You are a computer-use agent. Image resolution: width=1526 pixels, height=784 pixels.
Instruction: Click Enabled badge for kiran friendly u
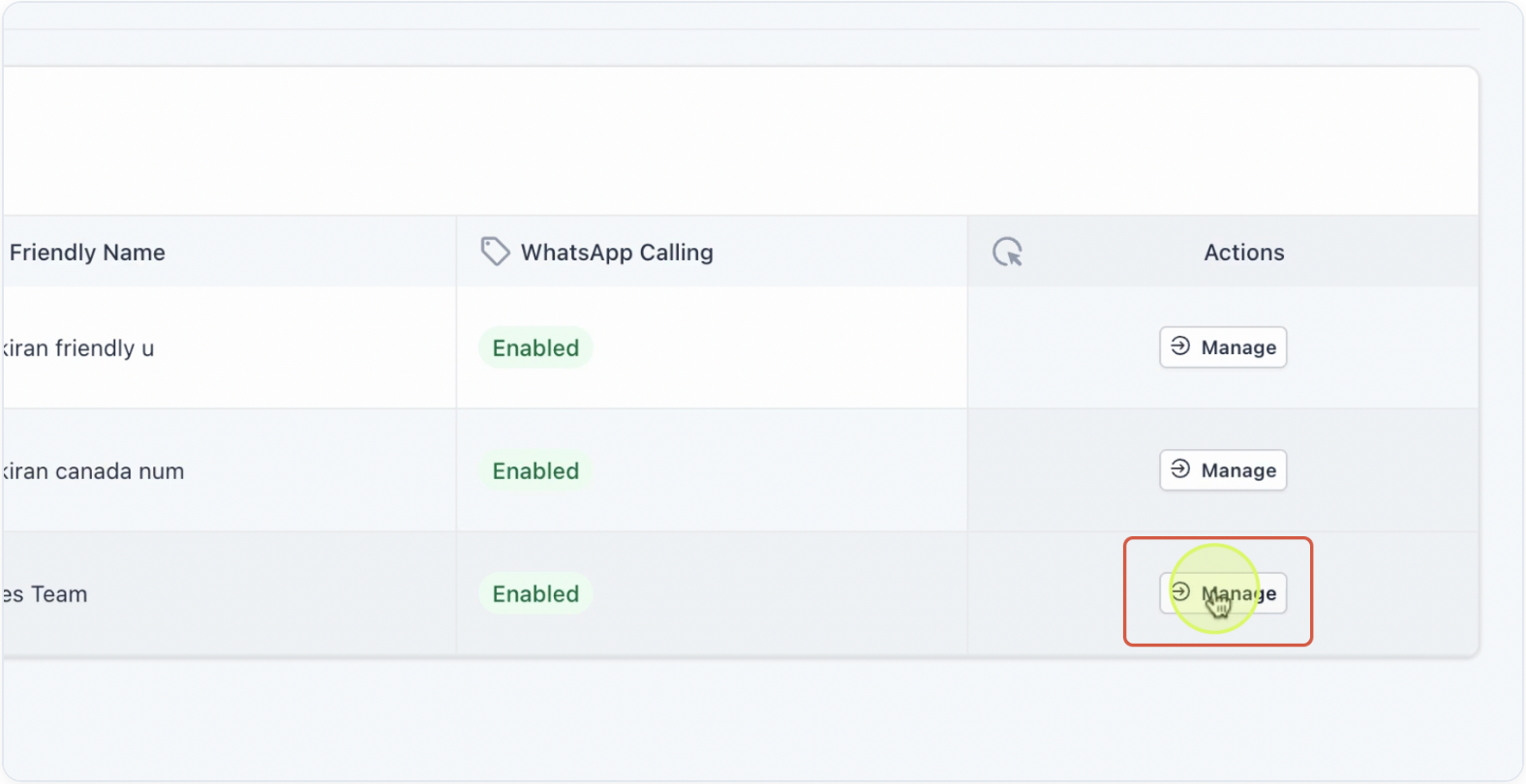pos(535,347)
